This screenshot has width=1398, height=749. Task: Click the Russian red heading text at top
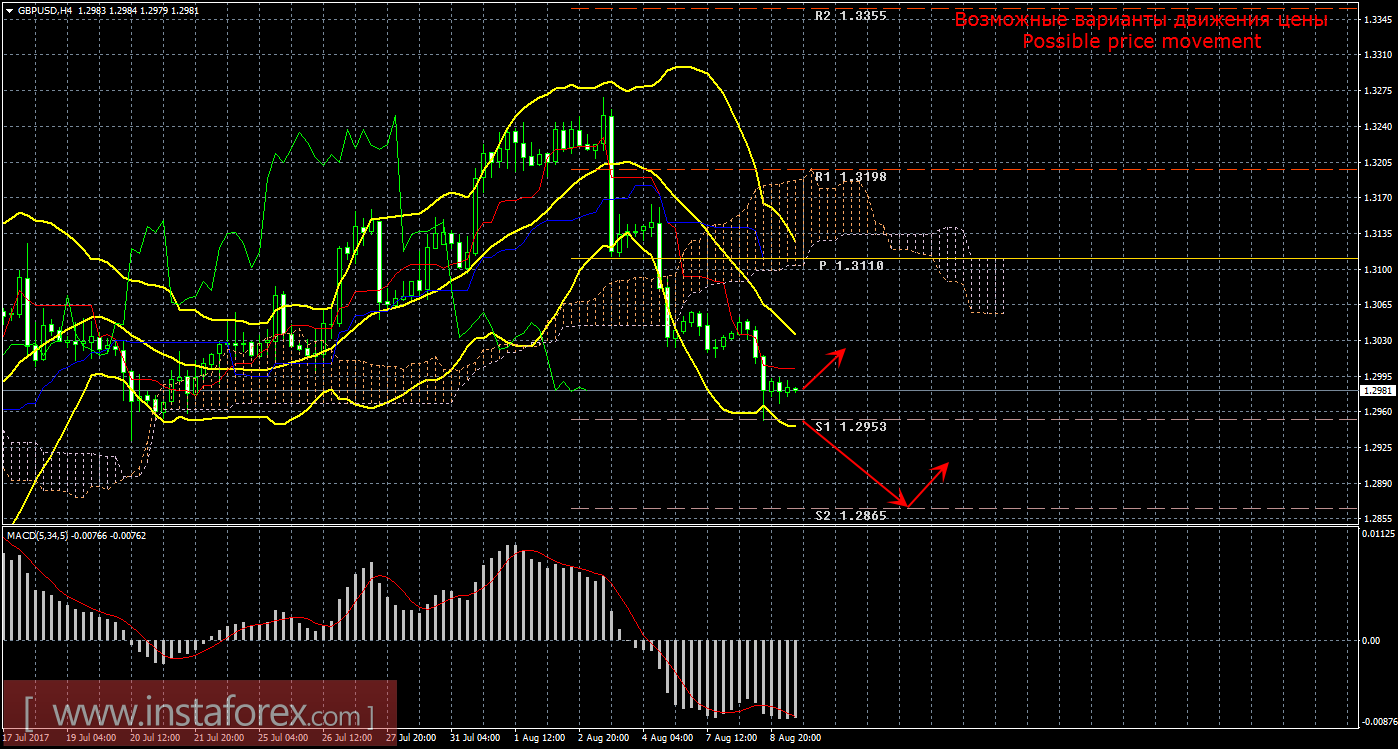tap(1141, 20)
